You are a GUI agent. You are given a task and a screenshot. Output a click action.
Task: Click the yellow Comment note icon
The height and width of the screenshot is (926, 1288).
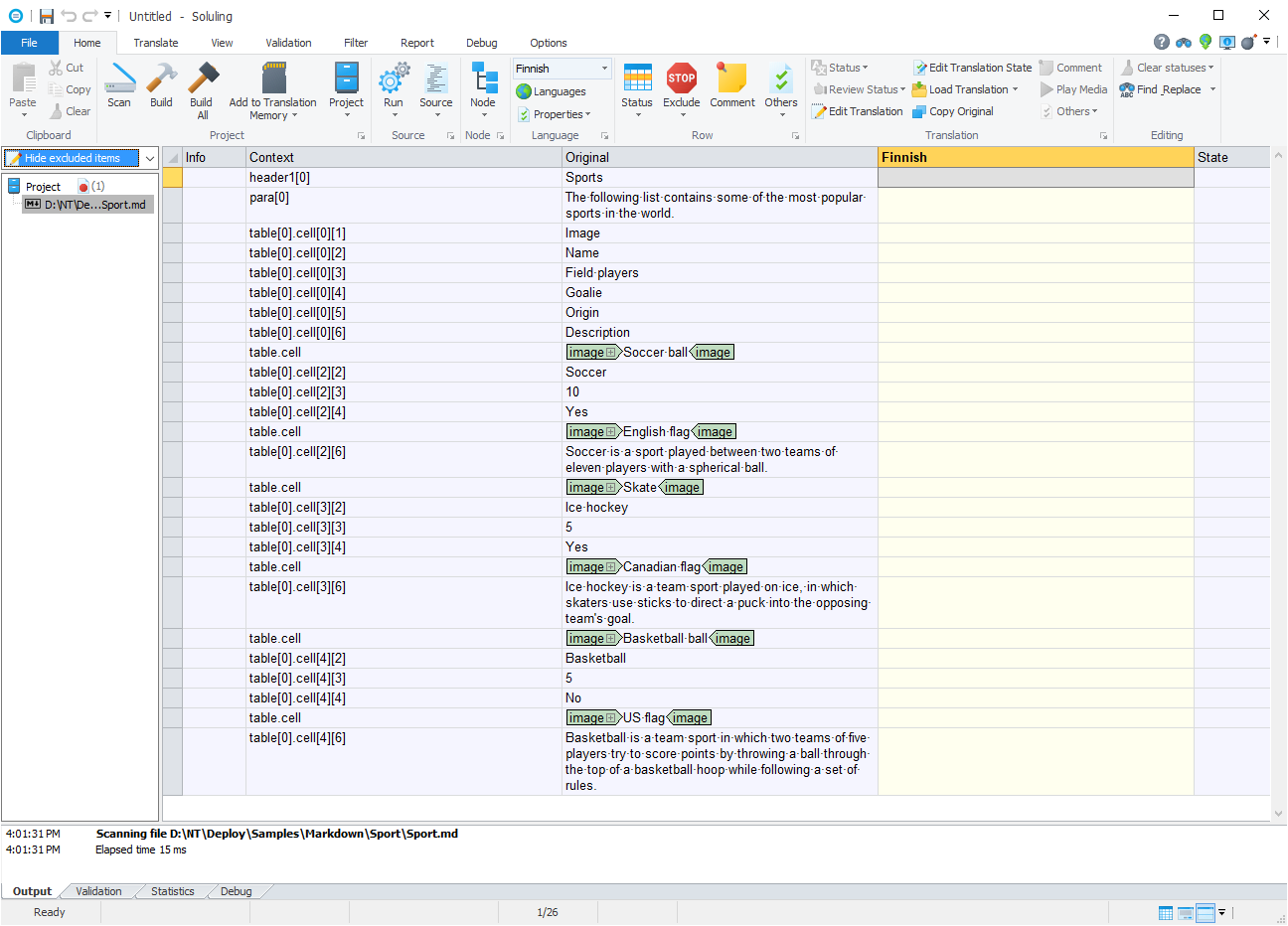click(732, 77)
